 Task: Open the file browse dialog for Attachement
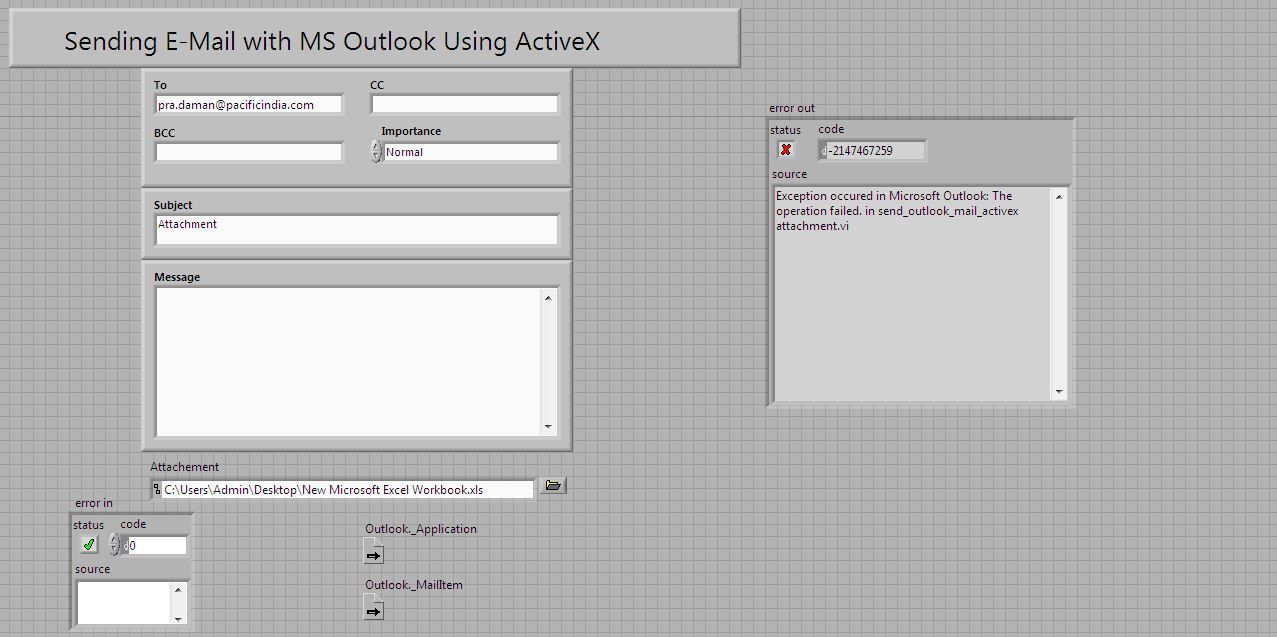click(552, 485)
